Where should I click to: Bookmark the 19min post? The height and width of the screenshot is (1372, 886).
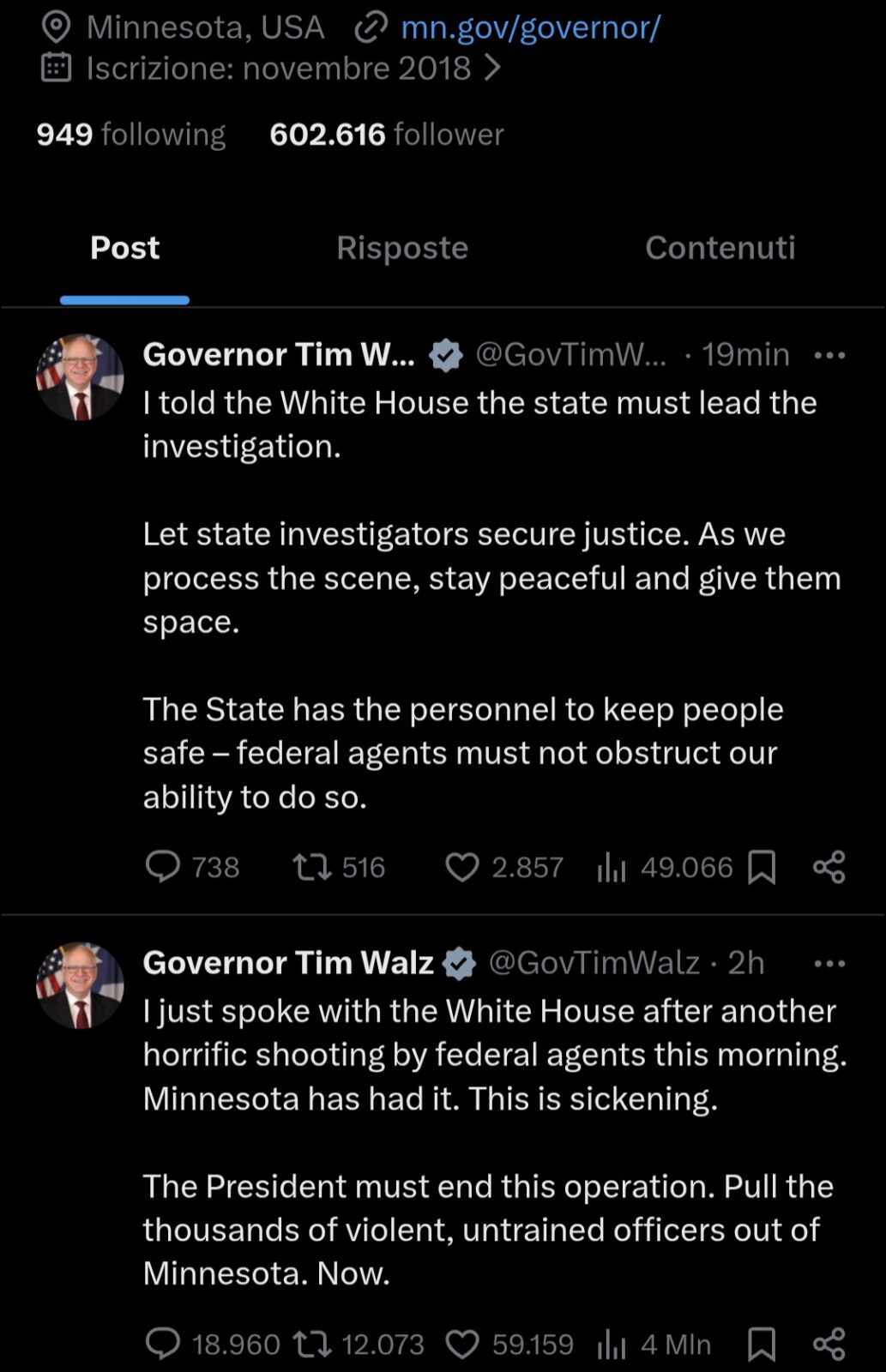[x=762, y=867]
